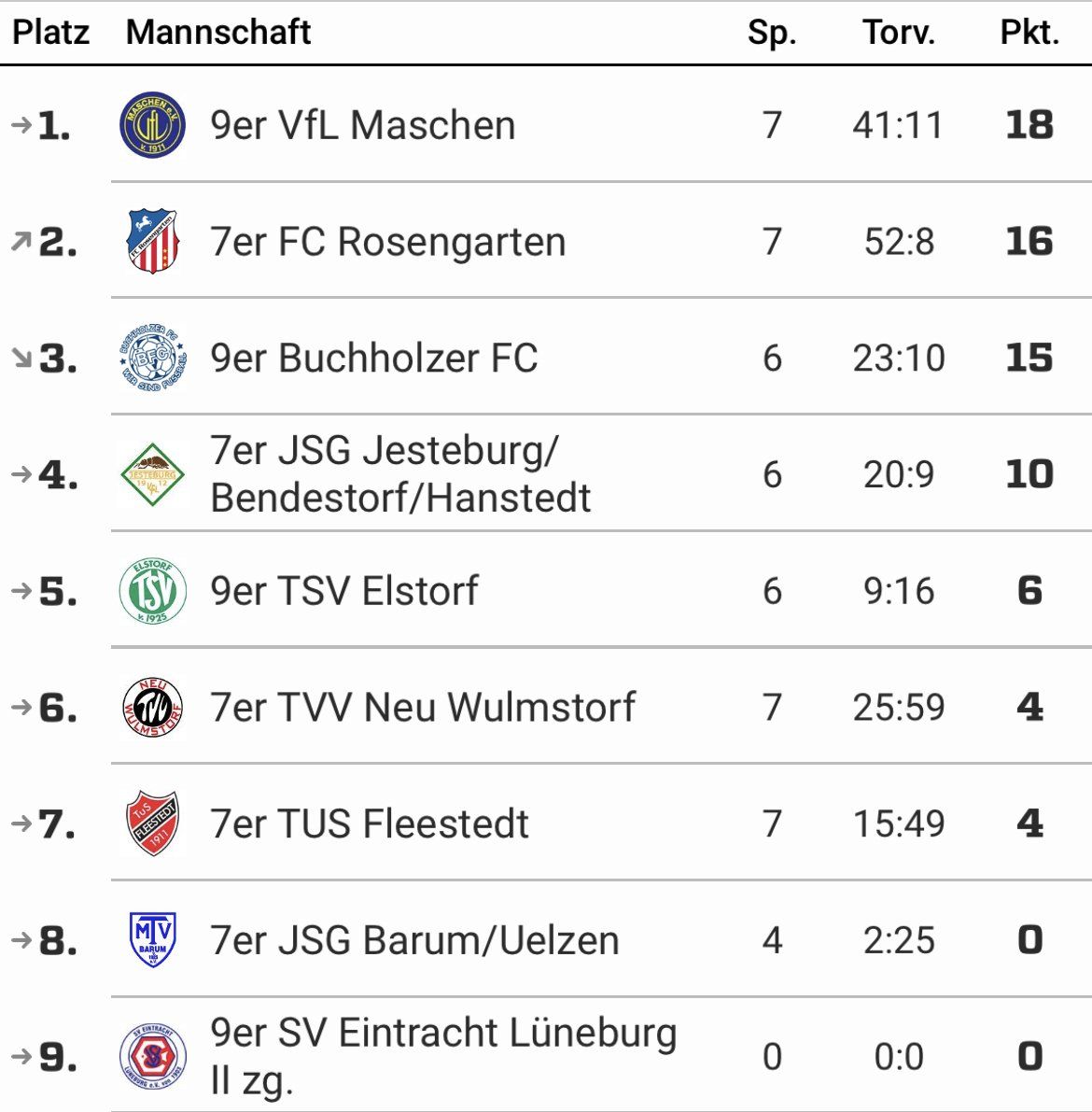The width and height of the screenshot is (1092, 1112).
Task: Select the 7er TVV Neu Wulmstorf name
Action: pos(423,707)
